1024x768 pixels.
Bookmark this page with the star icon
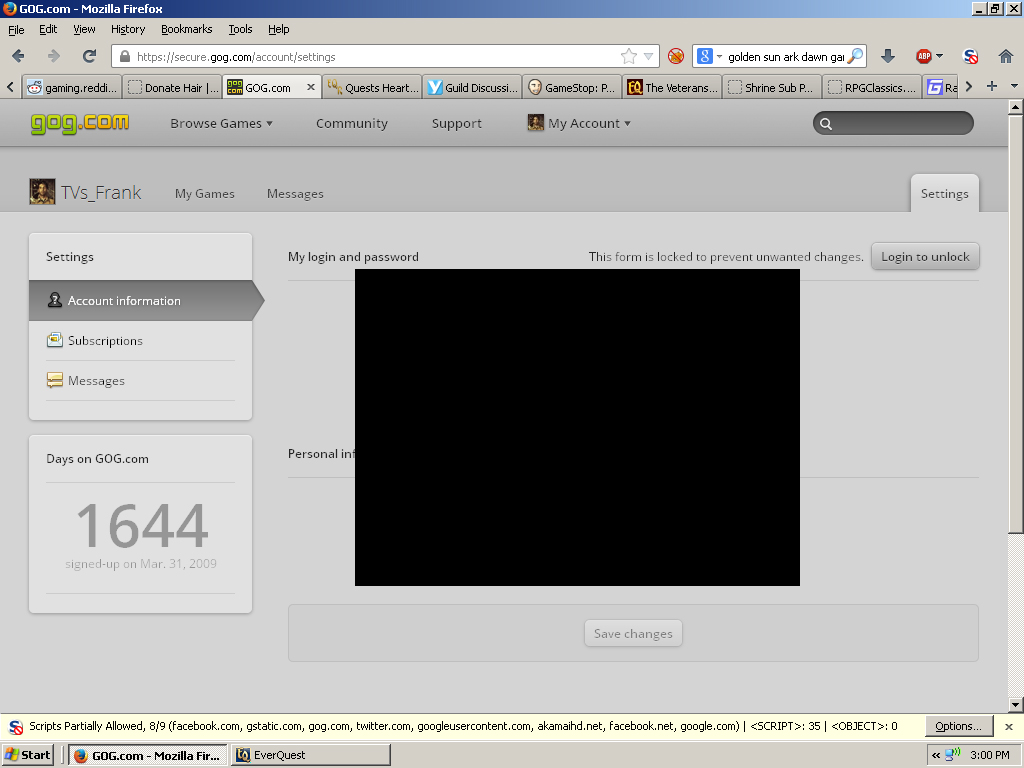click(x=628, y=56)
